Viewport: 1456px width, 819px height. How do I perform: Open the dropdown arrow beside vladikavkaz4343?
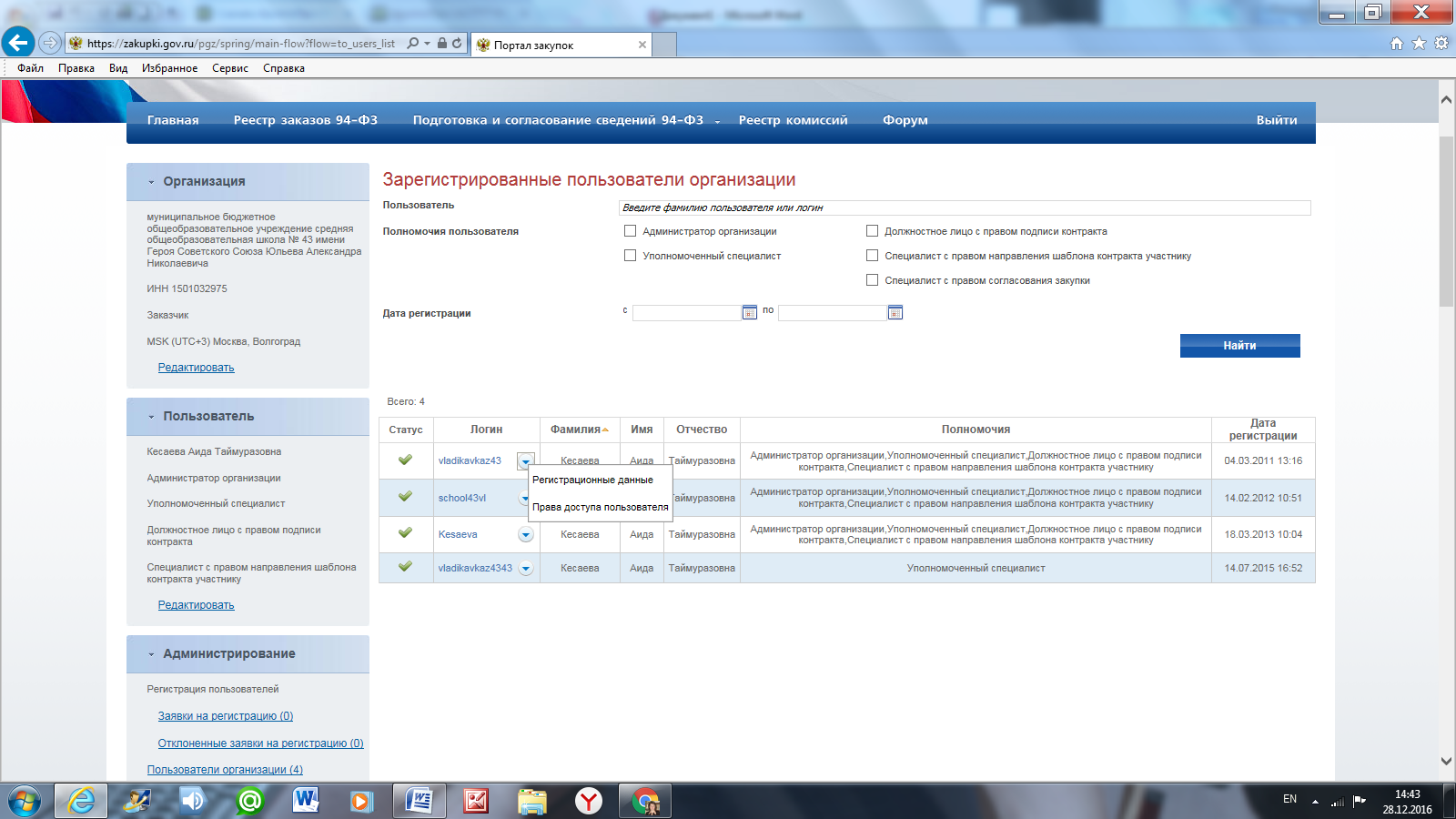(x=525, y=569)
